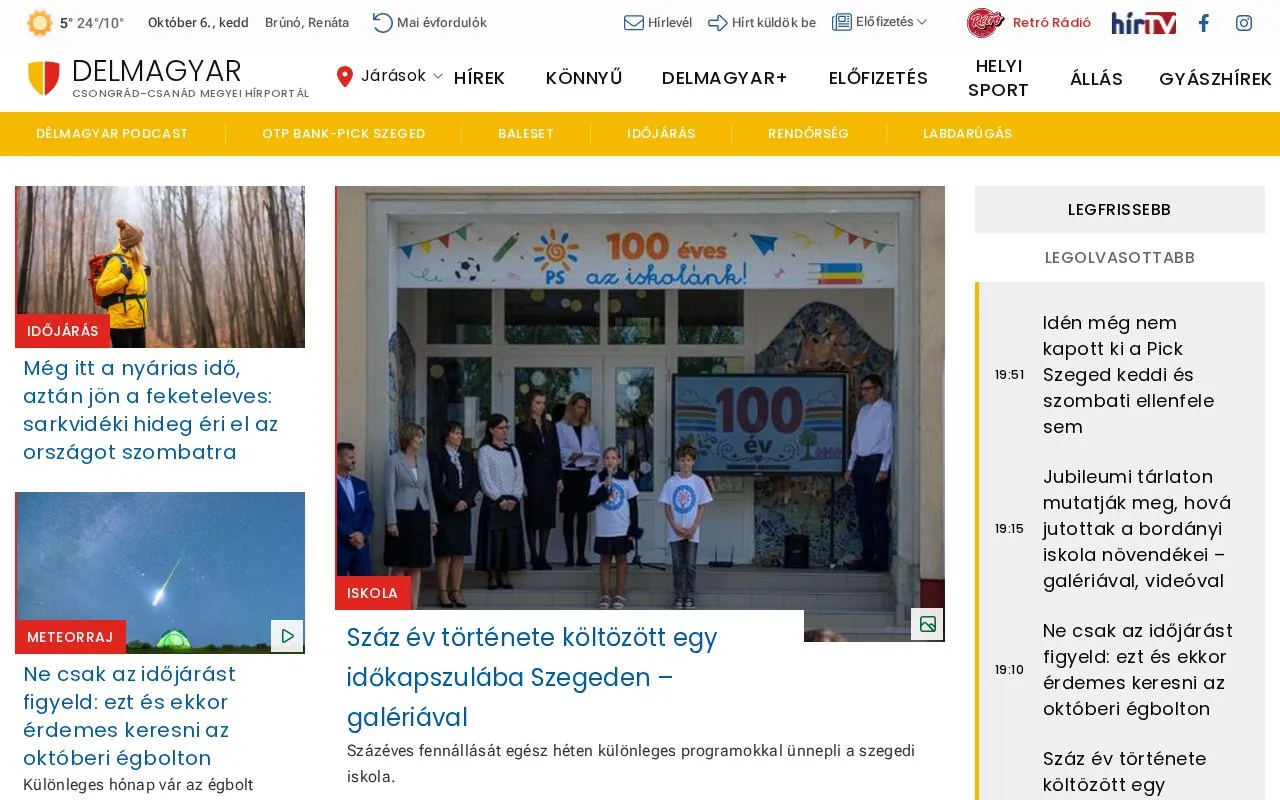The height and width of the screenshot is (800, 1280).
Task: Select BALESET topic in yellow bar
Action: click(x=526, y=134)
